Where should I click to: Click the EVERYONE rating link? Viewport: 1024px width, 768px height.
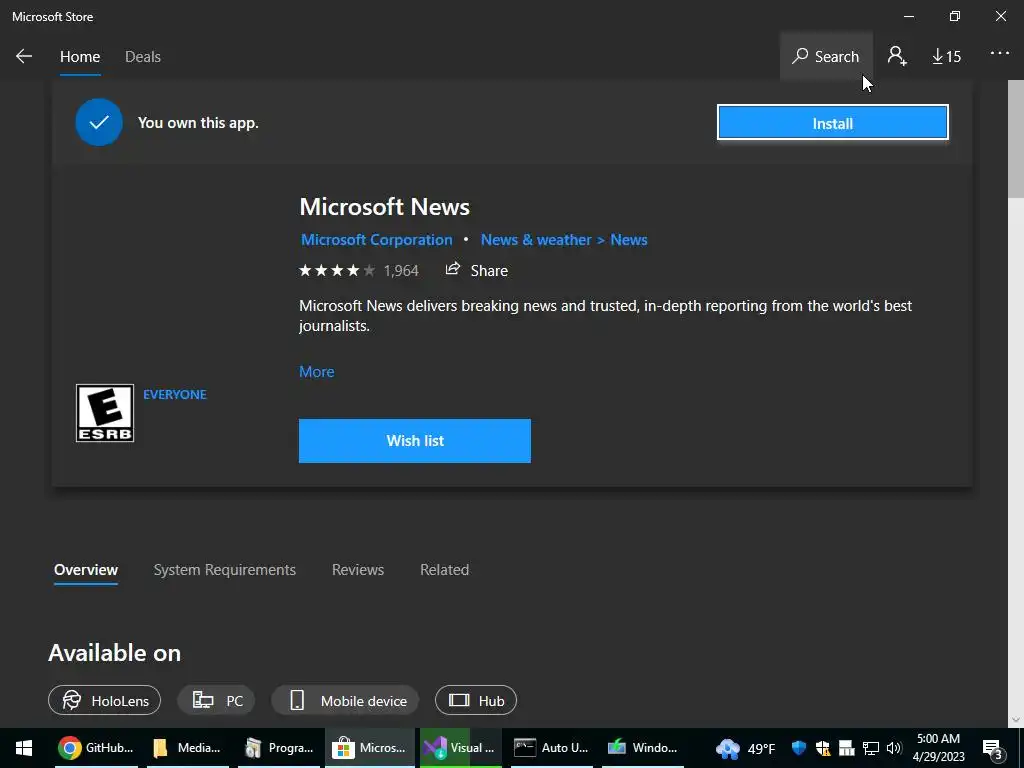coord(174,394)
